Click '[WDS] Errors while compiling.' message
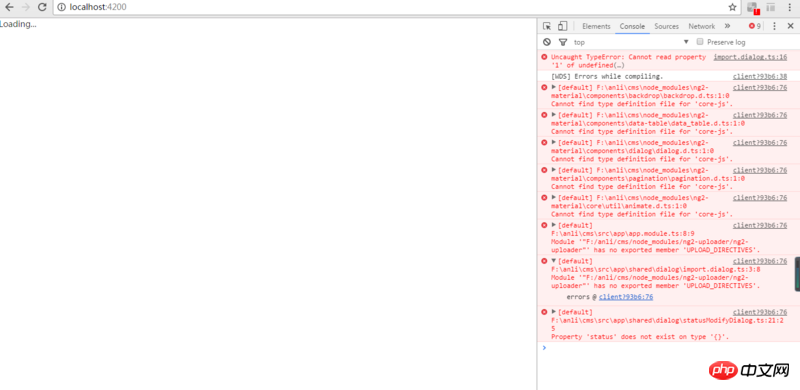 [x=607, y=77]
